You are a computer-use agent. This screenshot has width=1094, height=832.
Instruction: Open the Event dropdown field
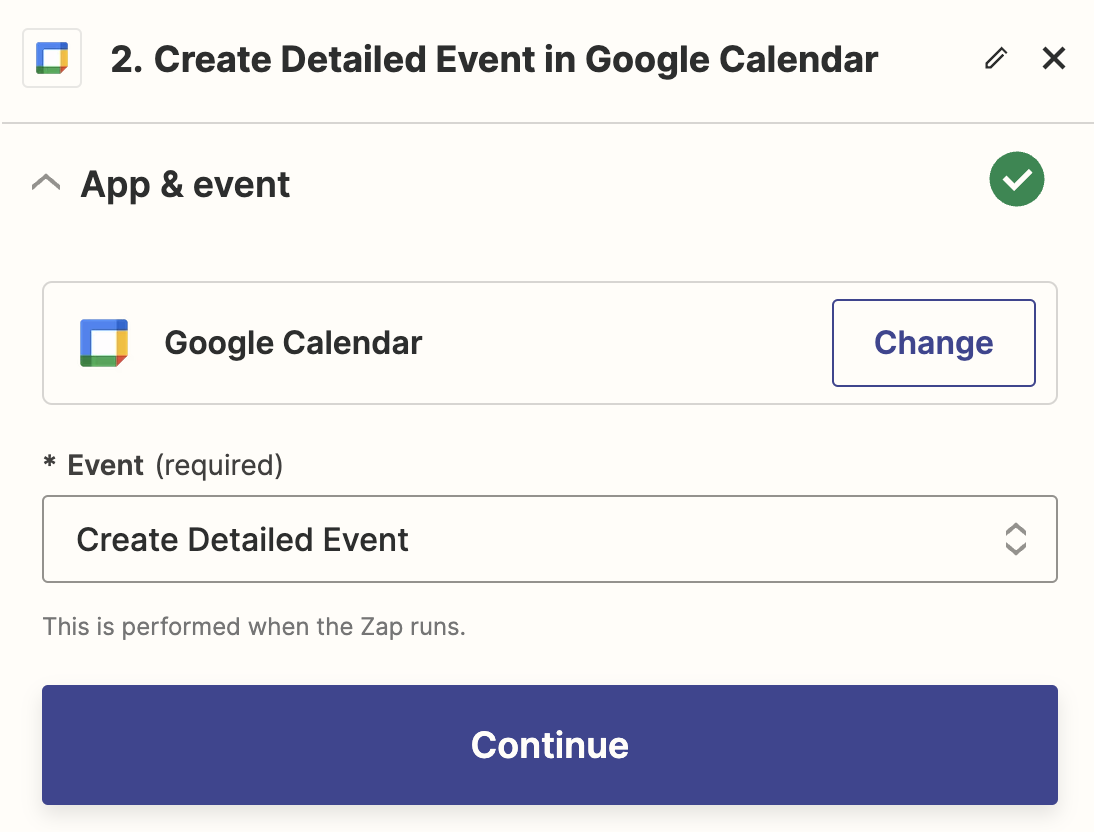(549, 539)
